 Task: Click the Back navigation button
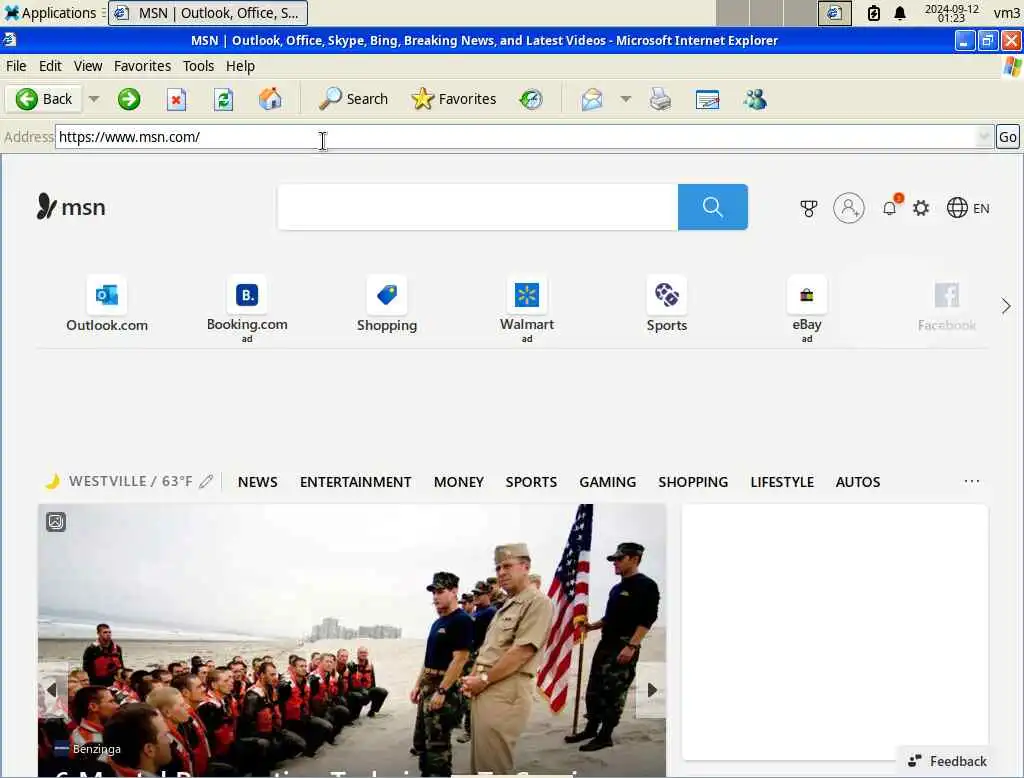(44, 99)
